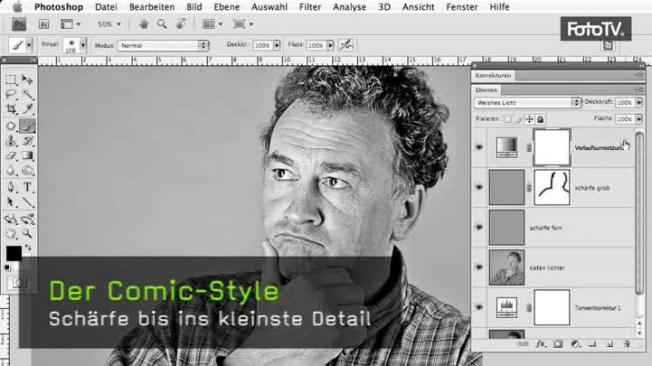Click the Zoom magnifier in application bar
652x366 pixels.
(x=162, y=24)
